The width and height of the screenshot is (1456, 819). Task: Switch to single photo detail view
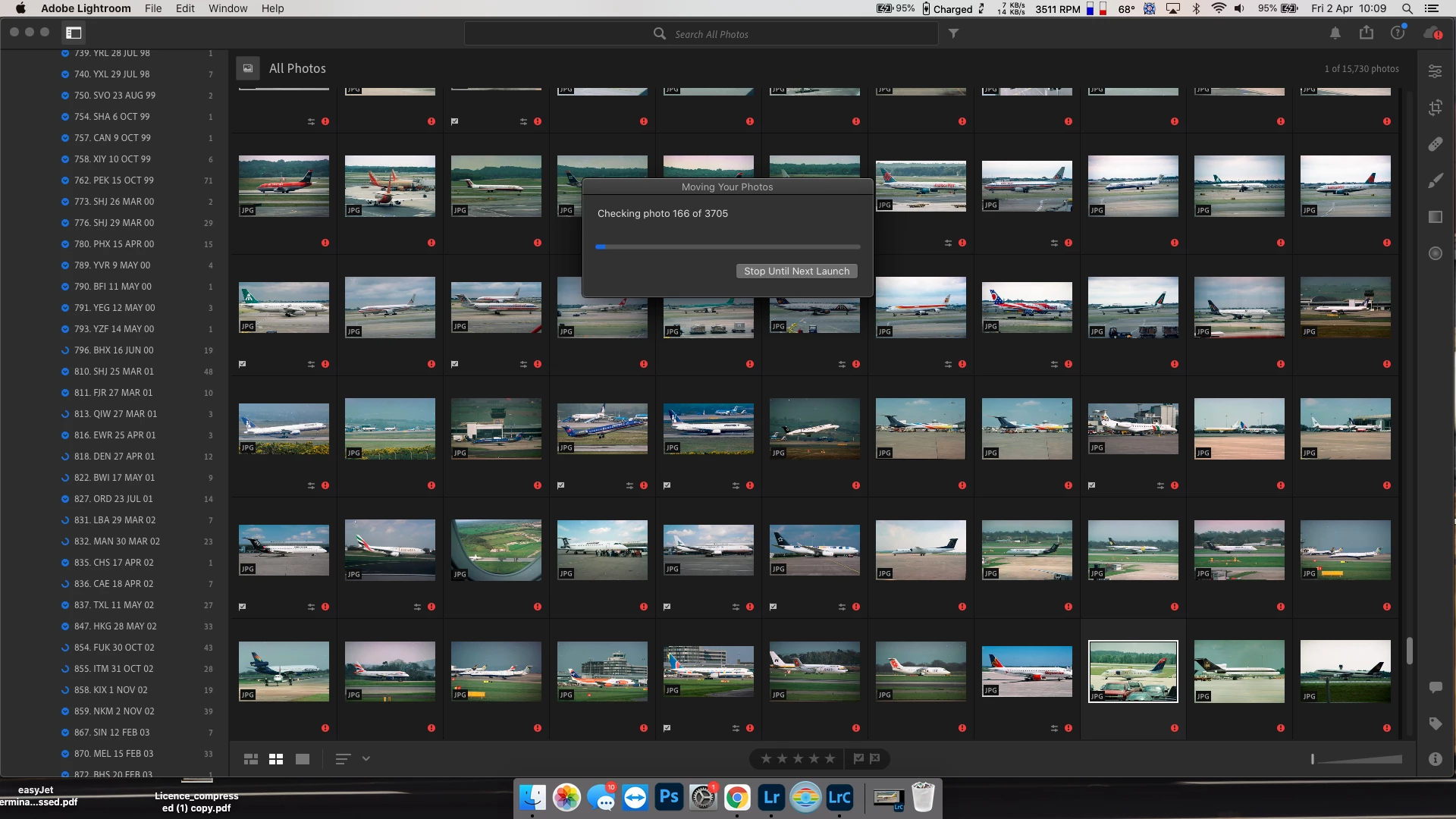[x=302, y=759]
